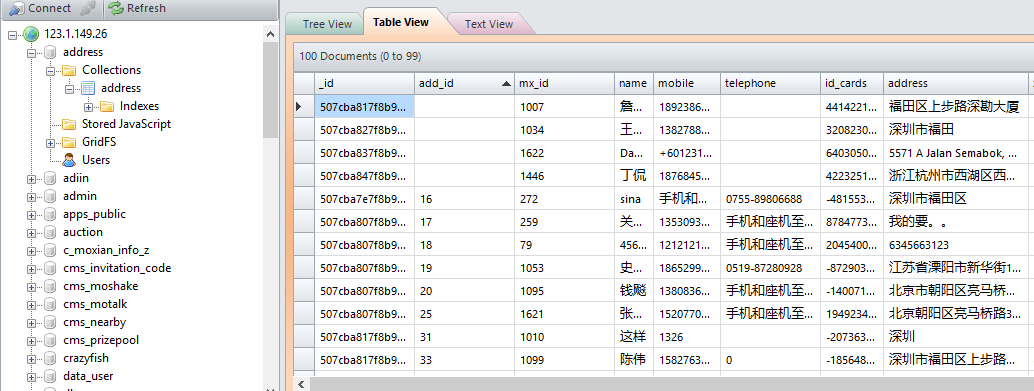Refresh the server tree

coord(137,8)
